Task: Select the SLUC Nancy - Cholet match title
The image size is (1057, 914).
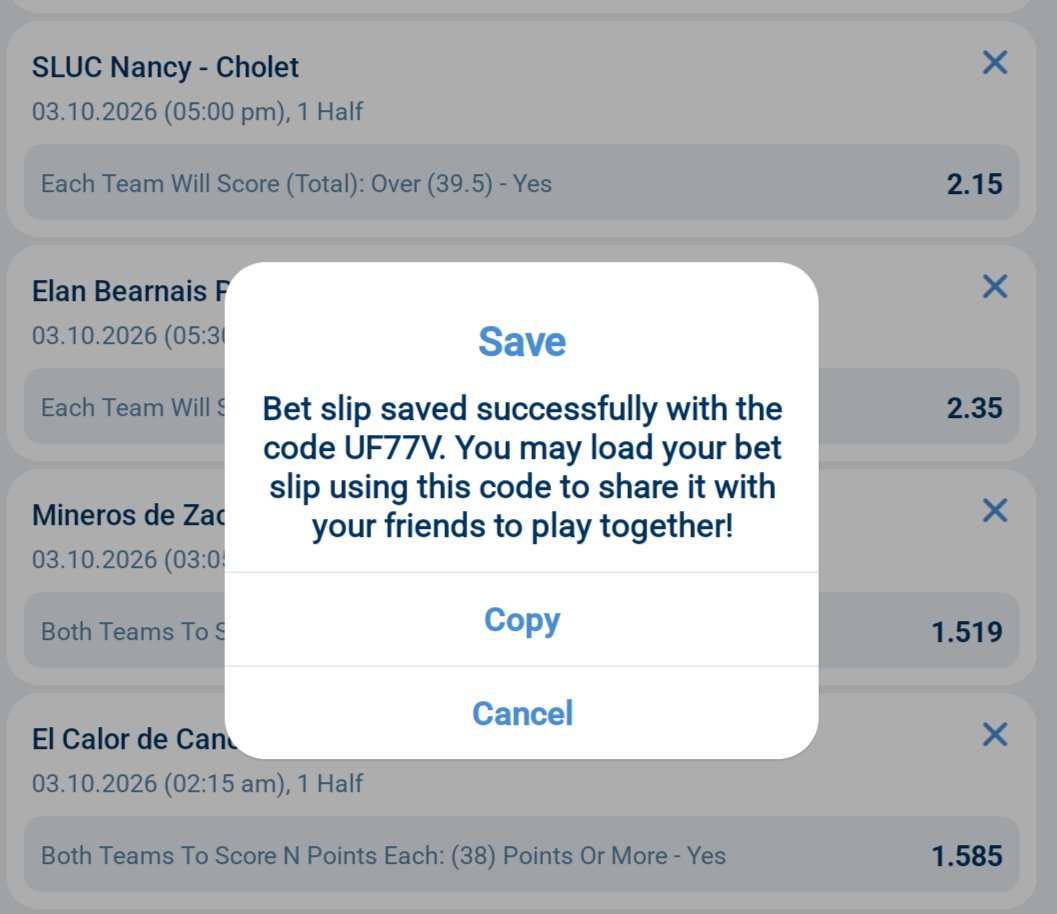Action: point(165,67)
